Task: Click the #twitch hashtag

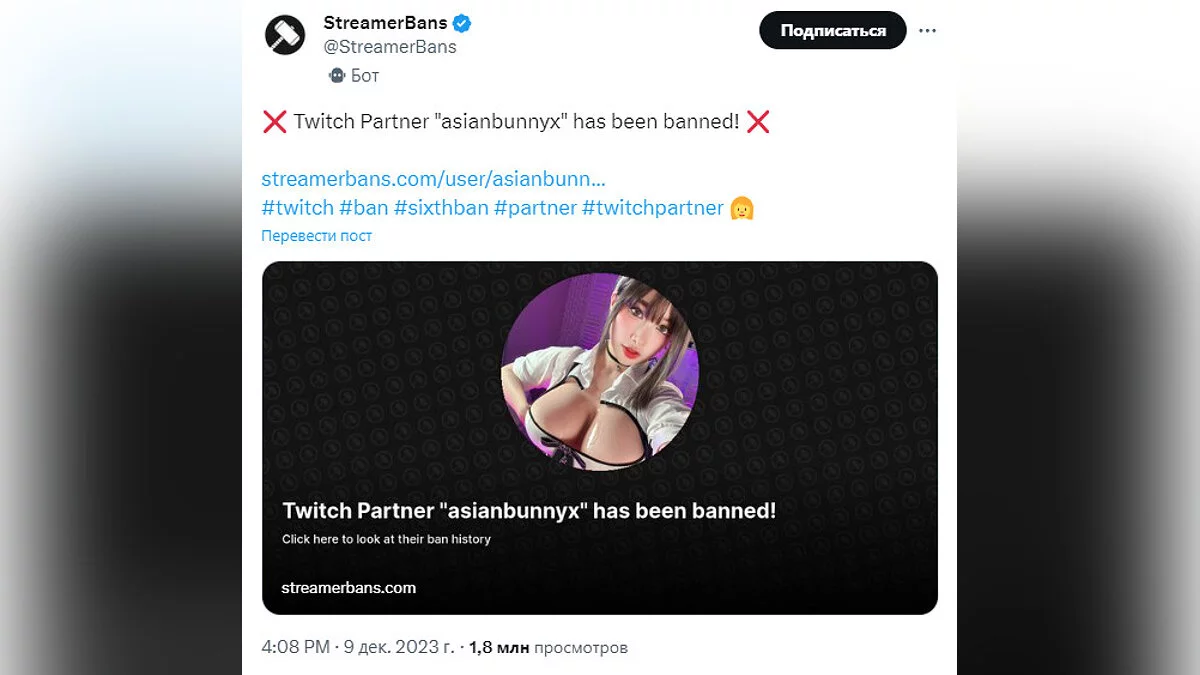Action: tap(297, 208)
